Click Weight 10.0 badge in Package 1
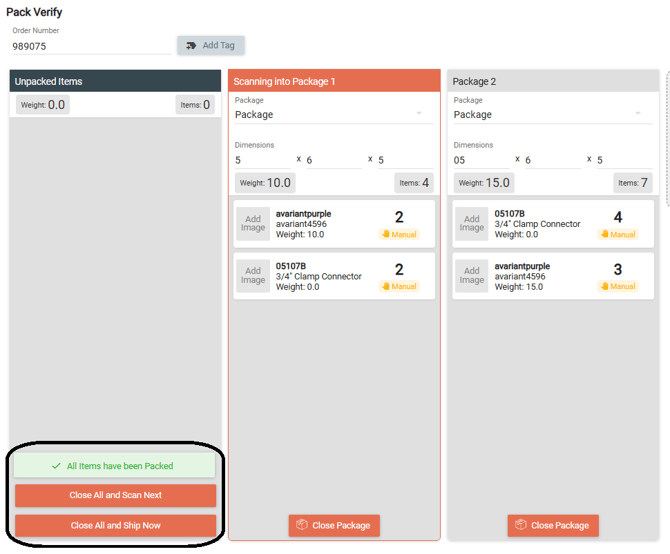The image size is (670, 554). point(265,183)
